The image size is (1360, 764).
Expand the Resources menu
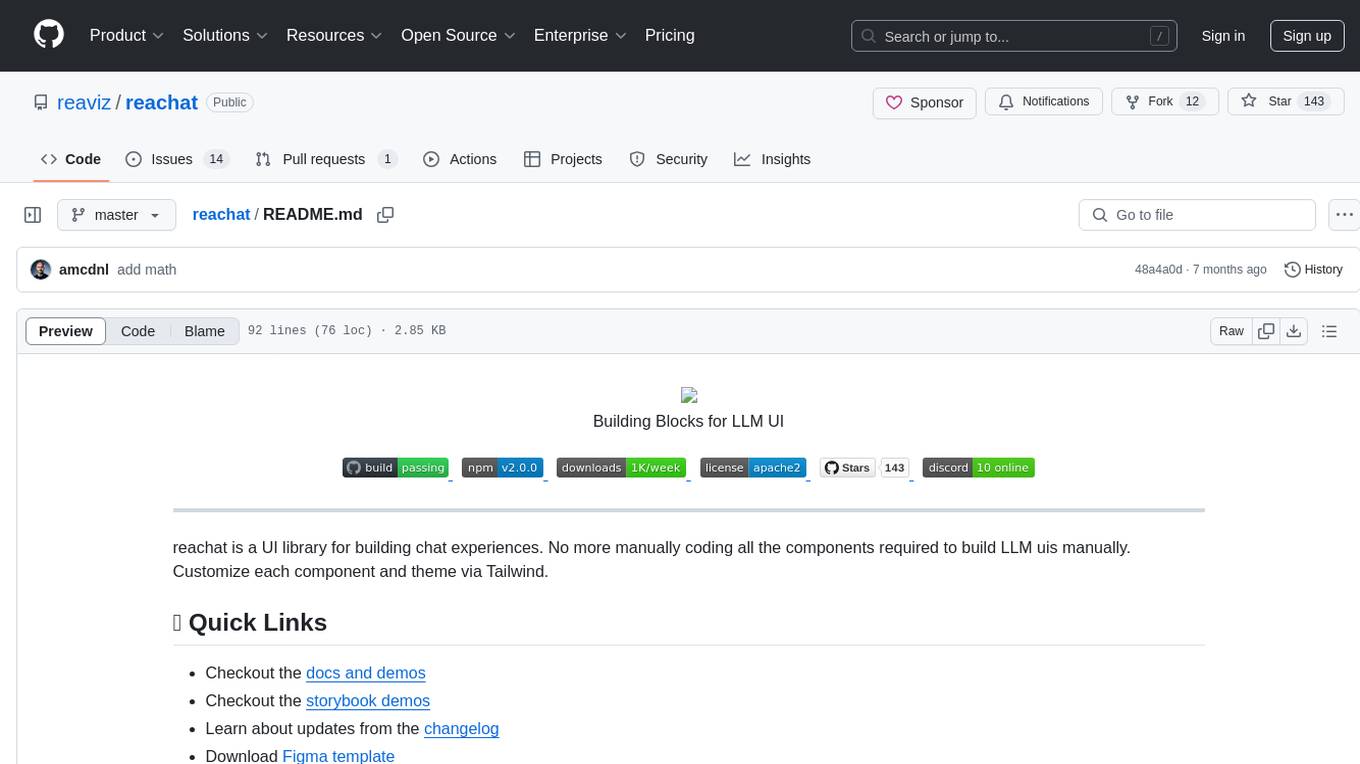click(335, 35)
